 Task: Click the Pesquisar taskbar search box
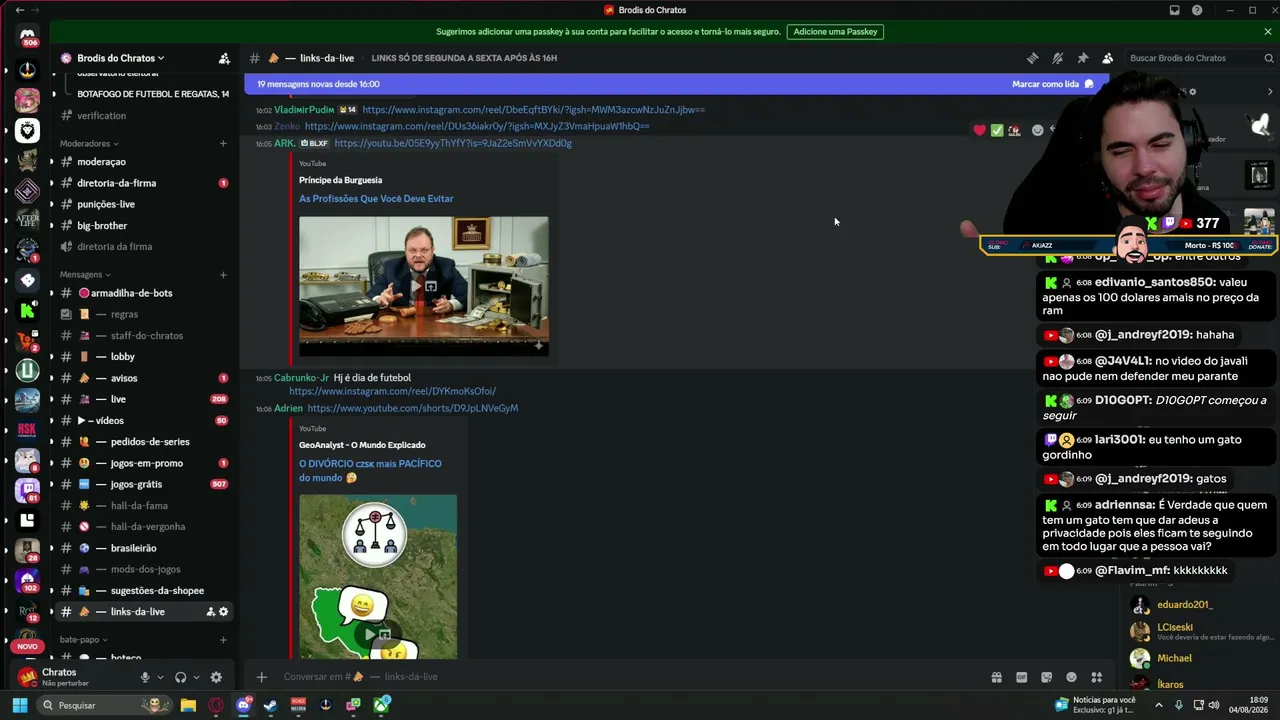point(104,705)
